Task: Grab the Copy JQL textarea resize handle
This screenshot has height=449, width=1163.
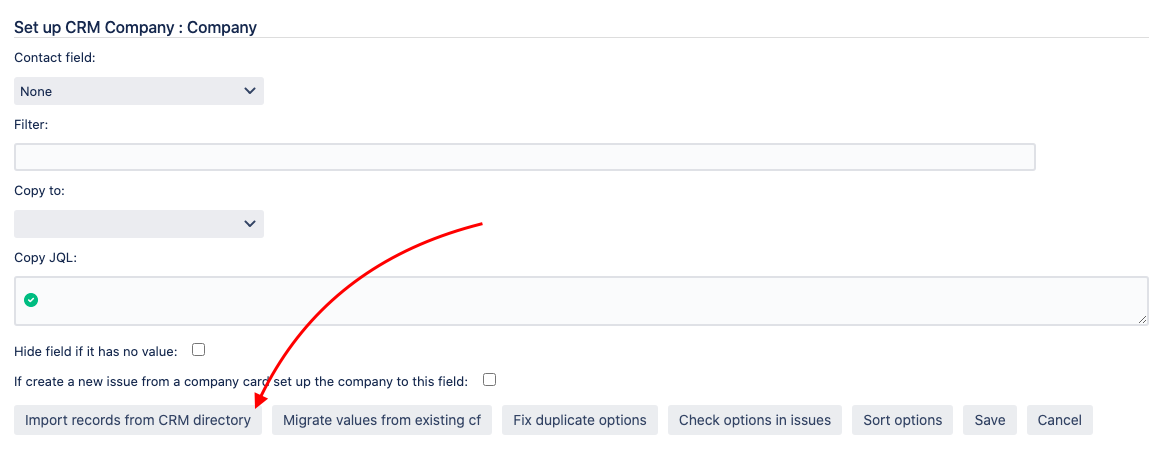Action: pyautogui.click(x=1143, y=319)
